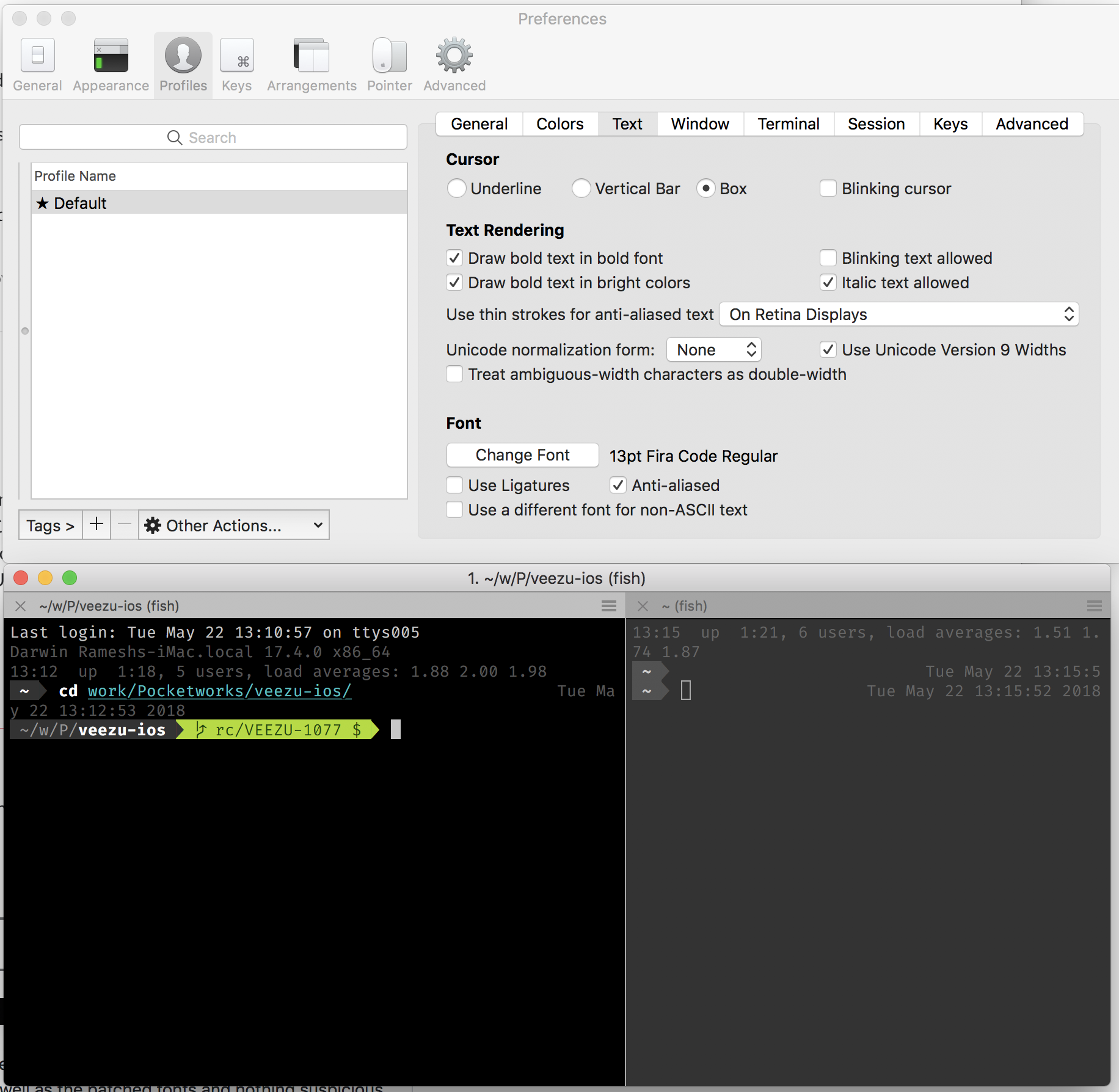Open the Pointer preferences pane
The image size is (1119, 1092).
389,64
